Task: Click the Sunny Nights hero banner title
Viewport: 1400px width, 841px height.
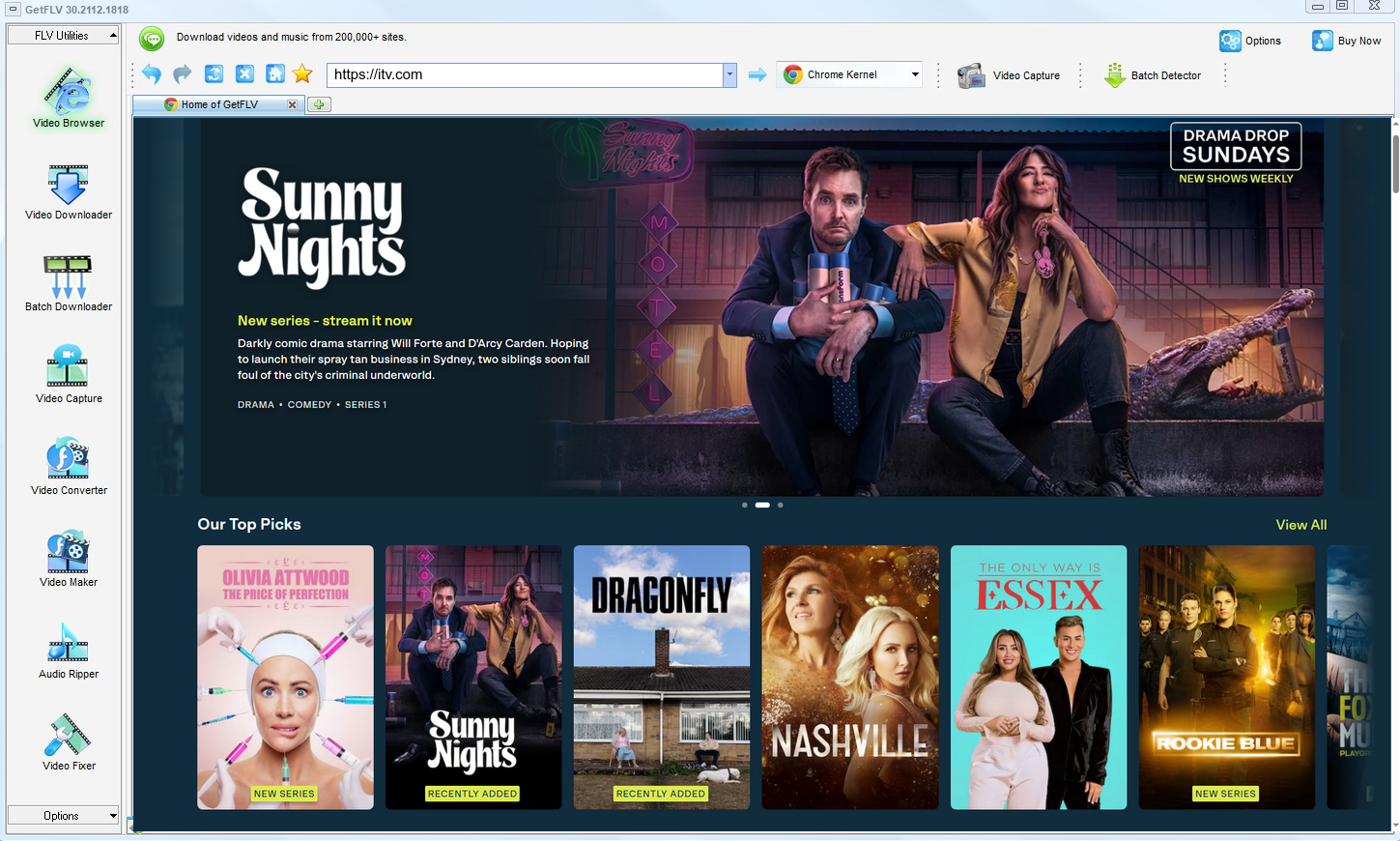Action: [322, 227]
